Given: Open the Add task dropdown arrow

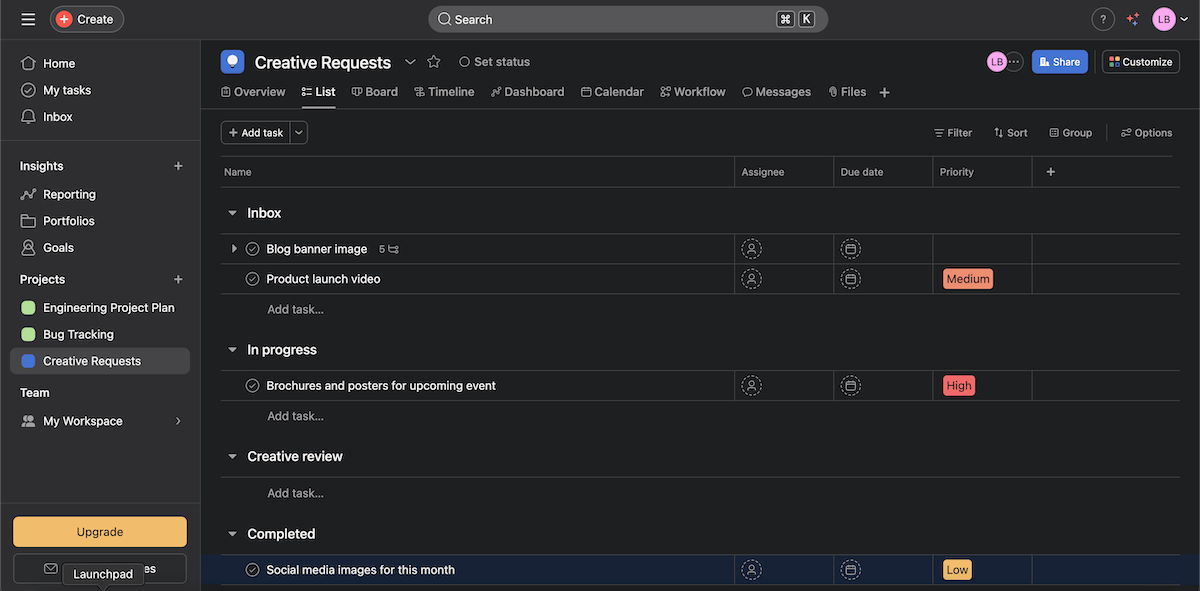Looking at the screenshot, I should tap(299, 133).
